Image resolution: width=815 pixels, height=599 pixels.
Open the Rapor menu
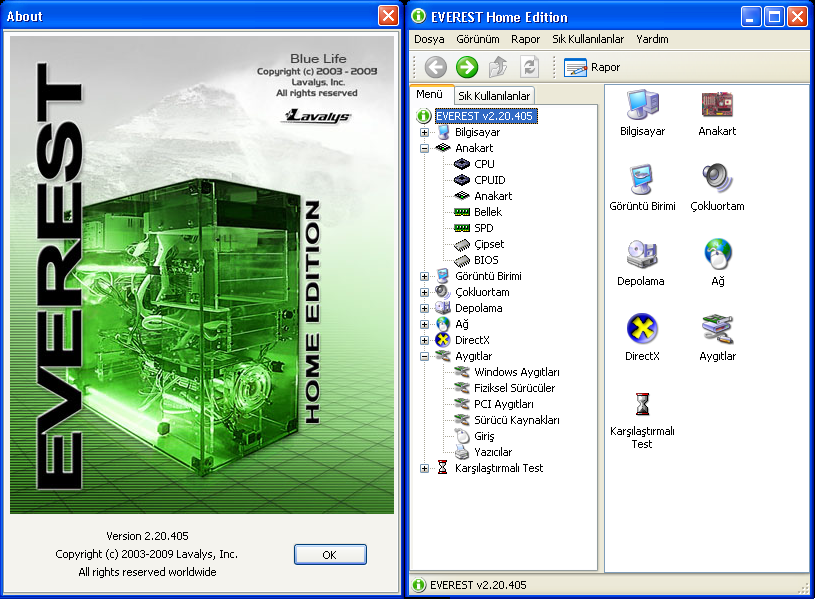point(525,40)
